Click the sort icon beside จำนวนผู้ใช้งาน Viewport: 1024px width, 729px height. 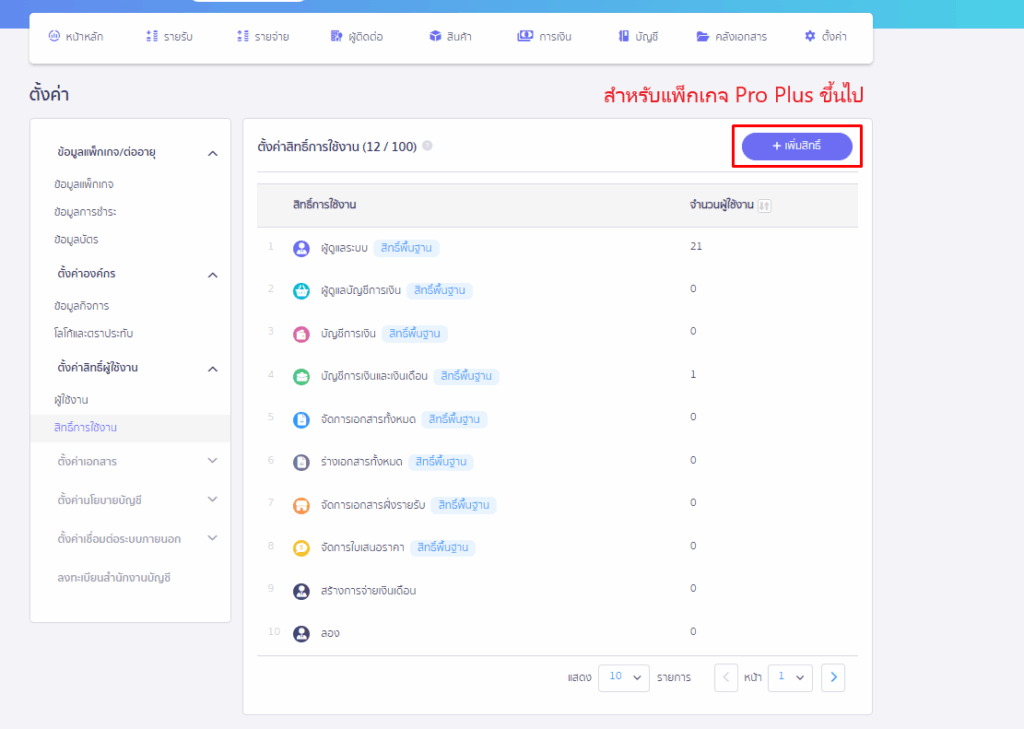coord(765,205)
